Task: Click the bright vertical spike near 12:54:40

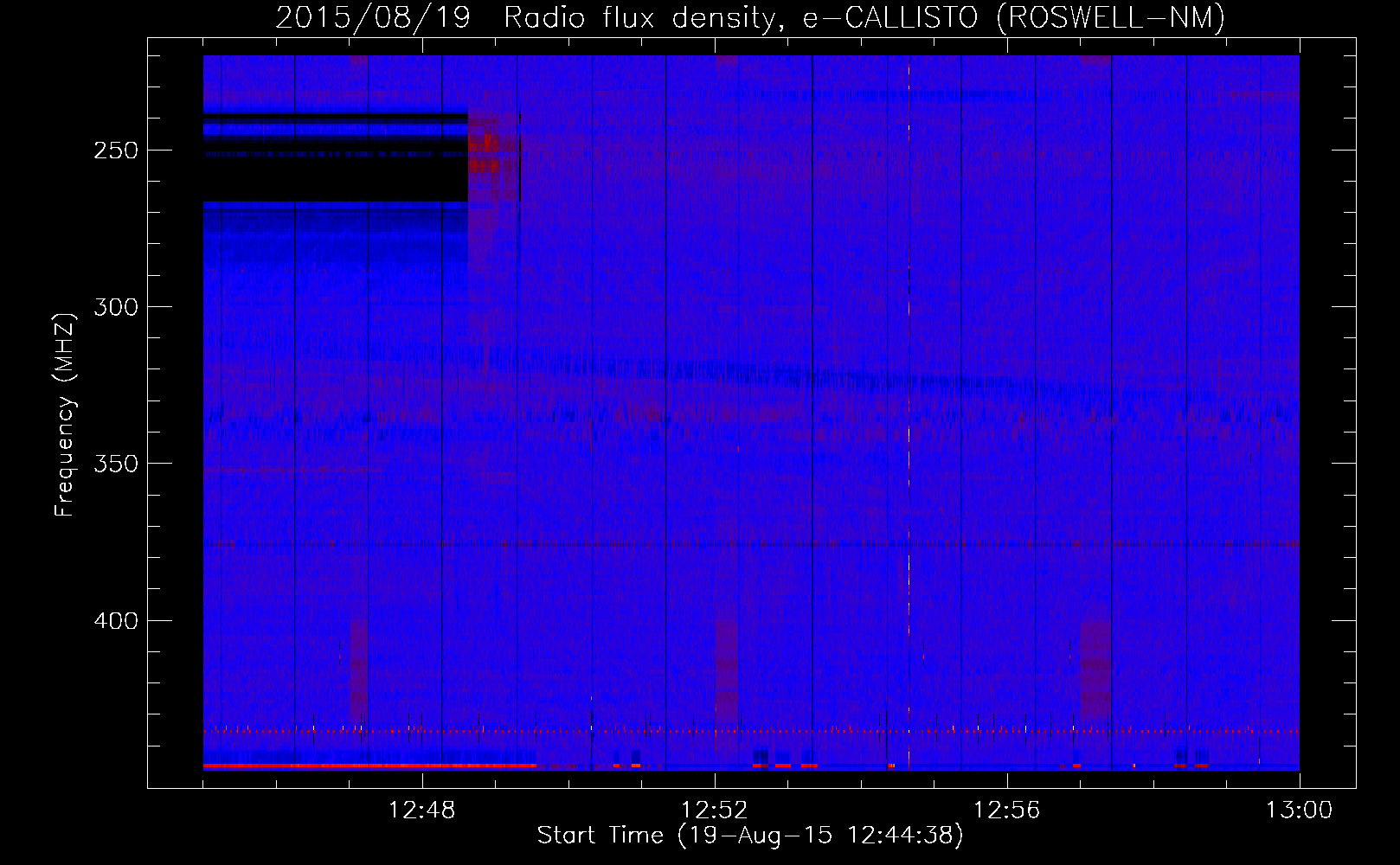Action: tap(909, 413)
